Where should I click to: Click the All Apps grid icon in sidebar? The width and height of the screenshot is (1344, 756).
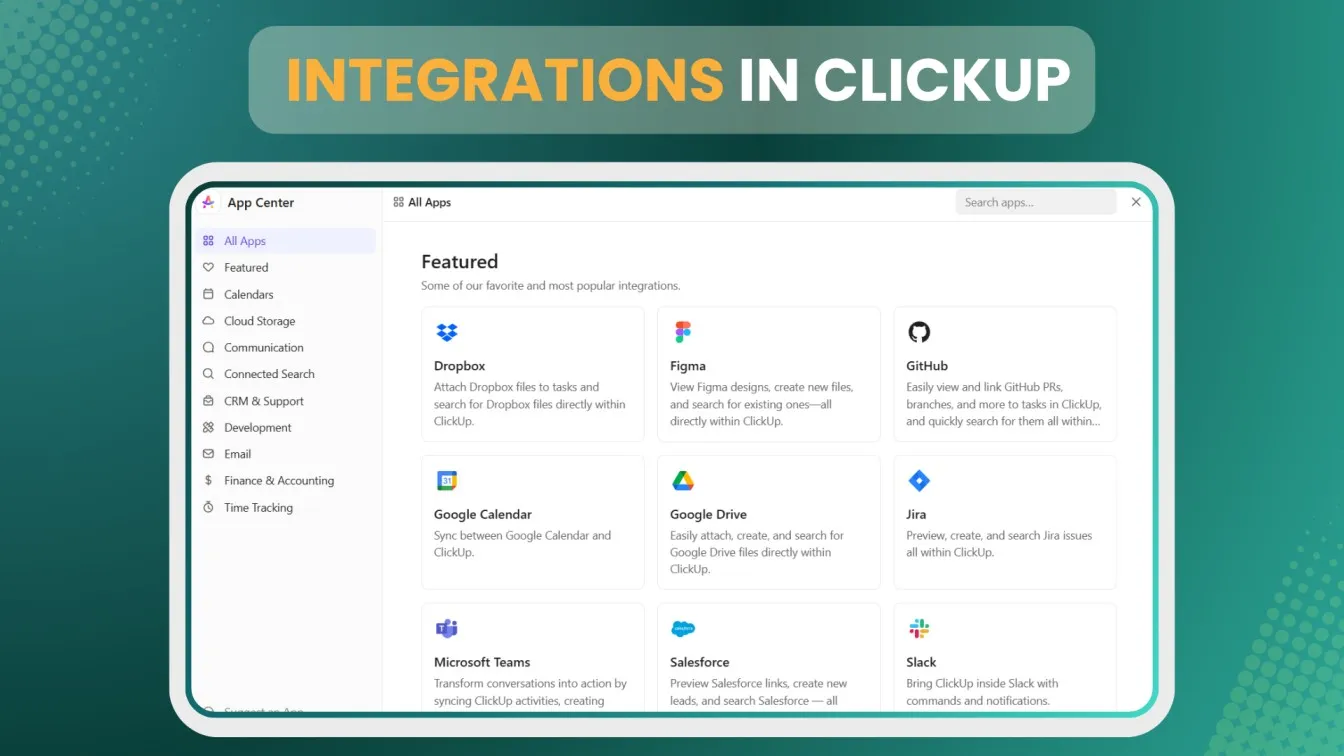tap(208, 241)
